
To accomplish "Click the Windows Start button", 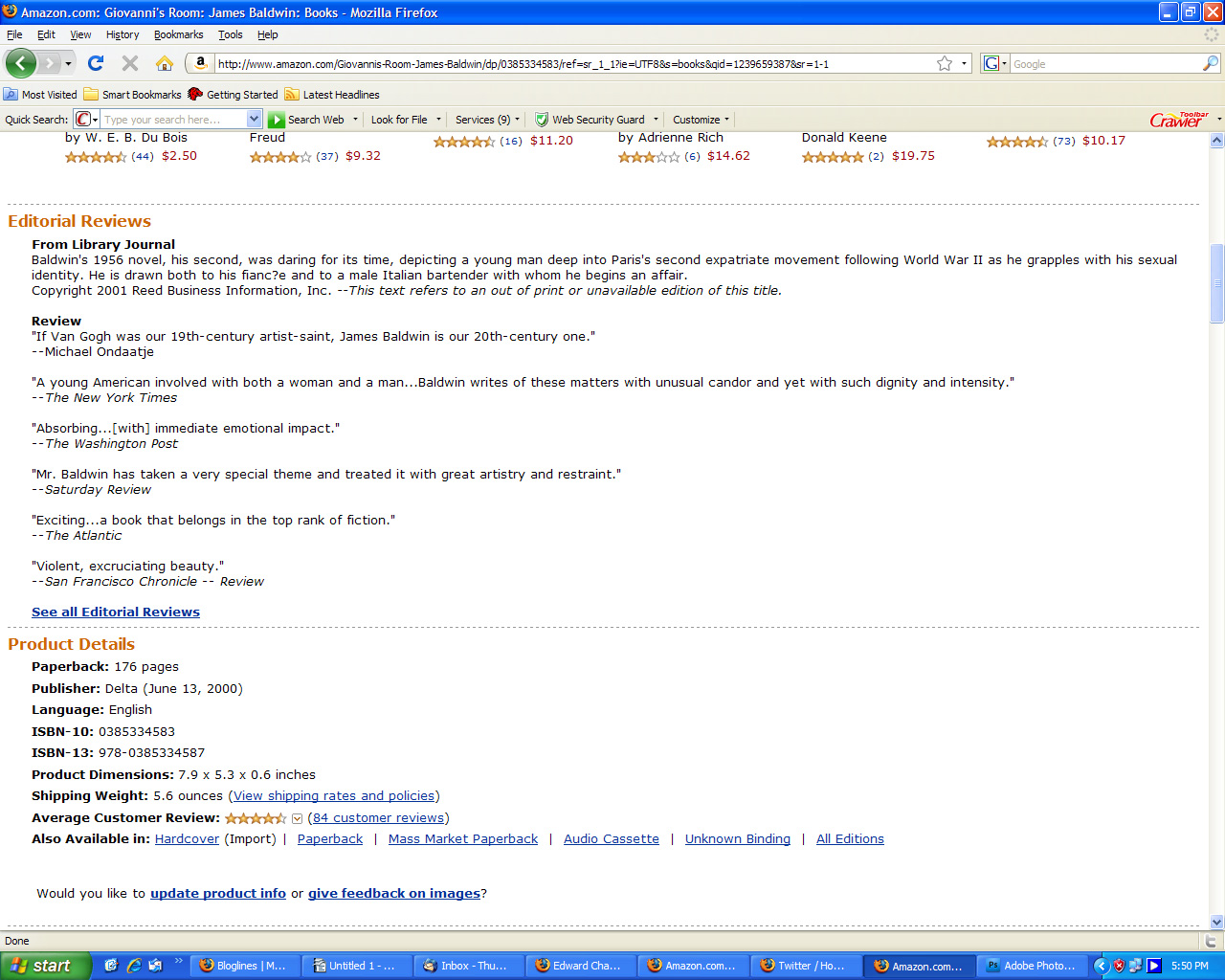I will click(46, 966).
